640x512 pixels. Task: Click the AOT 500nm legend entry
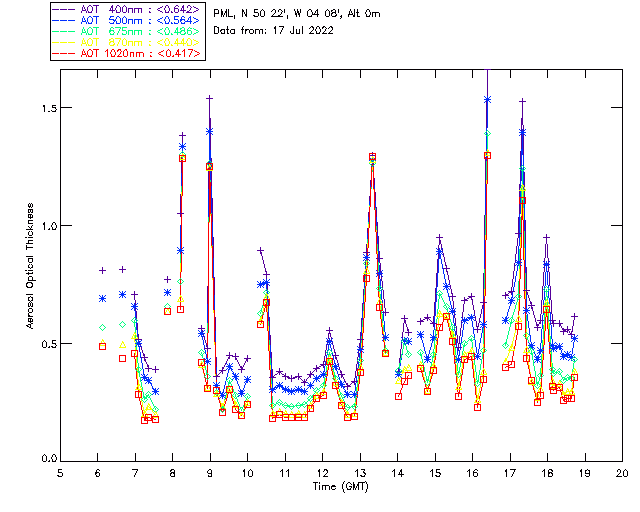point(126,20)
